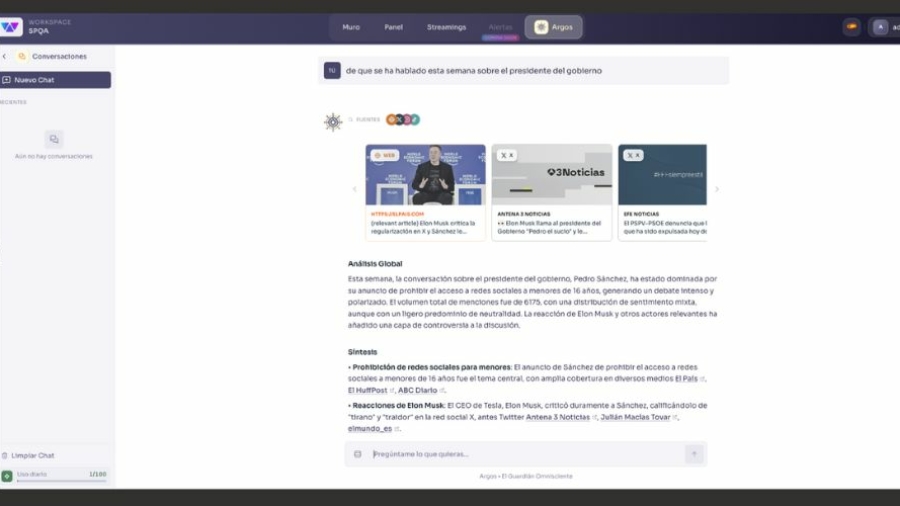Select the Argos tab icon

pos(541,27)
